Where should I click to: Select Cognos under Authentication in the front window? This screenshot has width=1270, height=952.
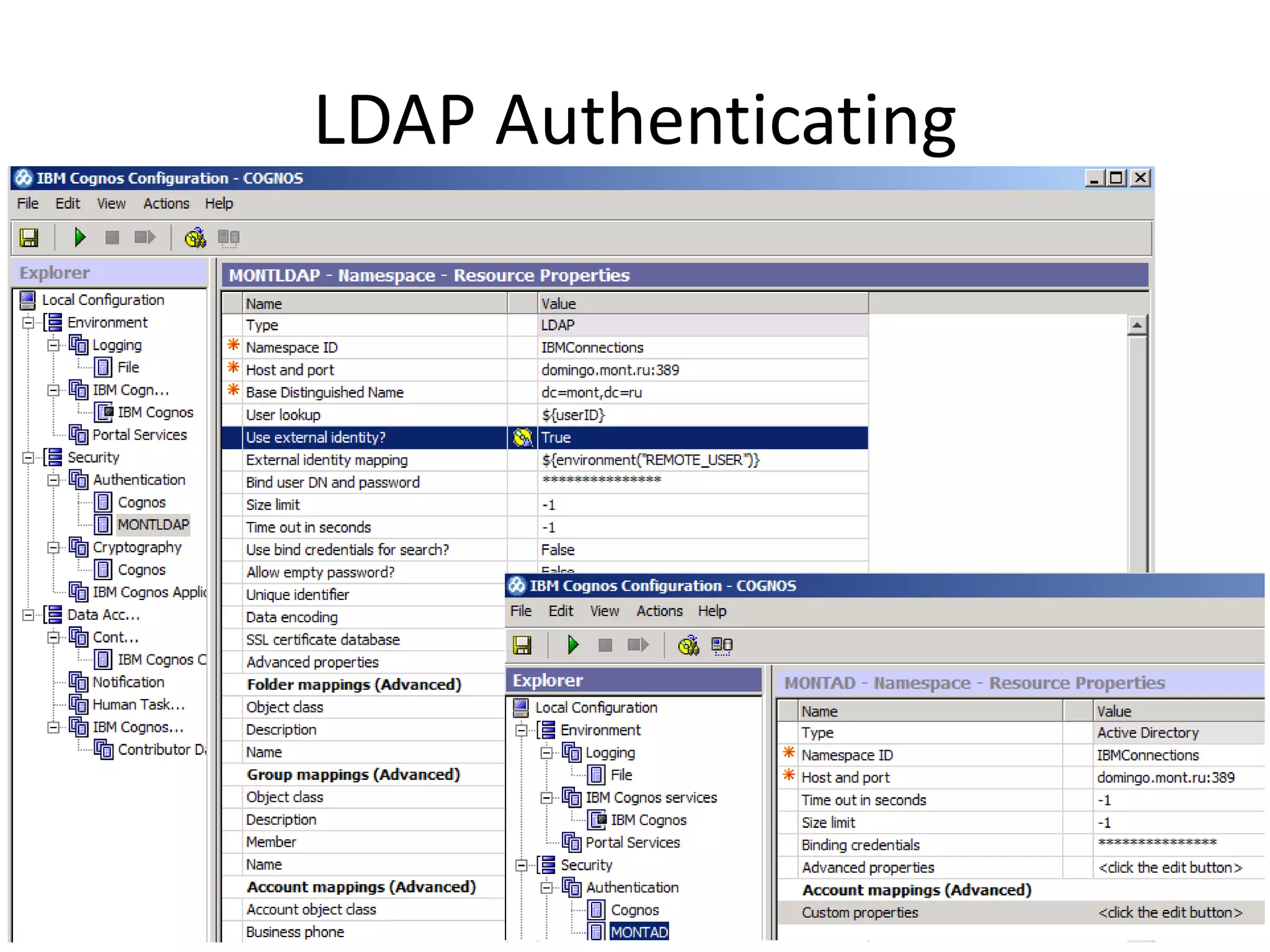point(635,910)
